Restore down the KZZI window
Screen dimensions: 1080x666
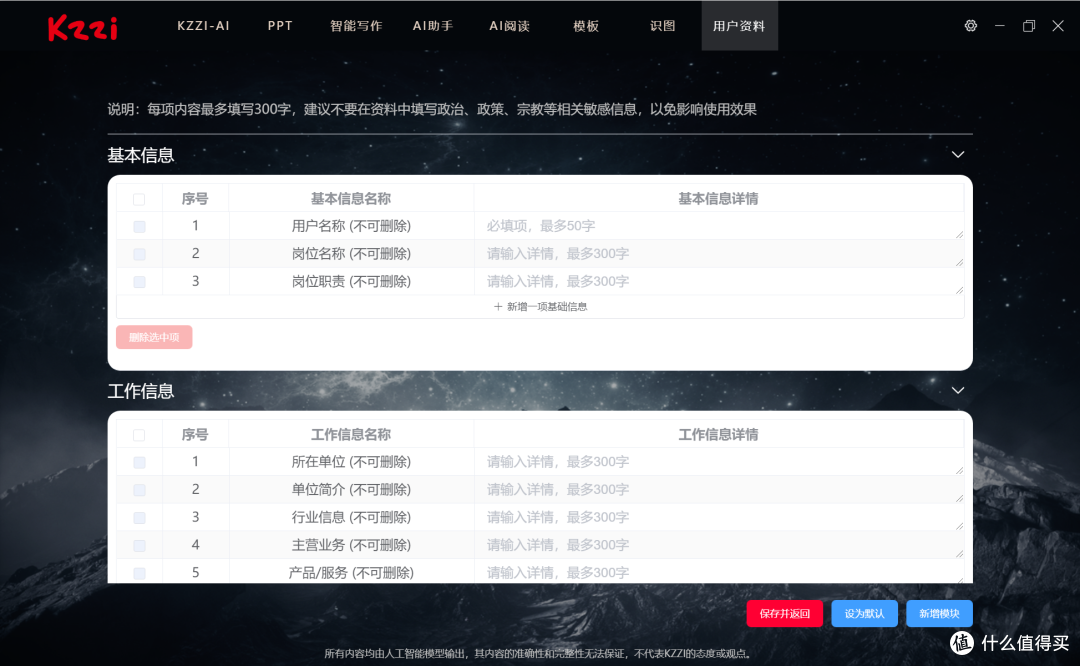(x=1028, y=25)
